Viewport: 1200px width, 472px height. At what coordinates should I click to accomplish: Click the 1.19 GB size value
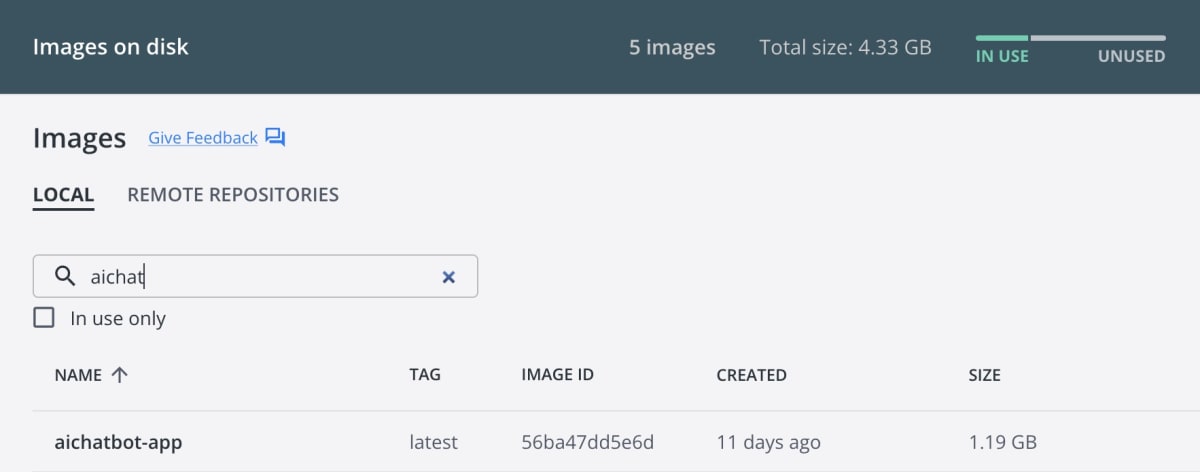[1003, 442]
